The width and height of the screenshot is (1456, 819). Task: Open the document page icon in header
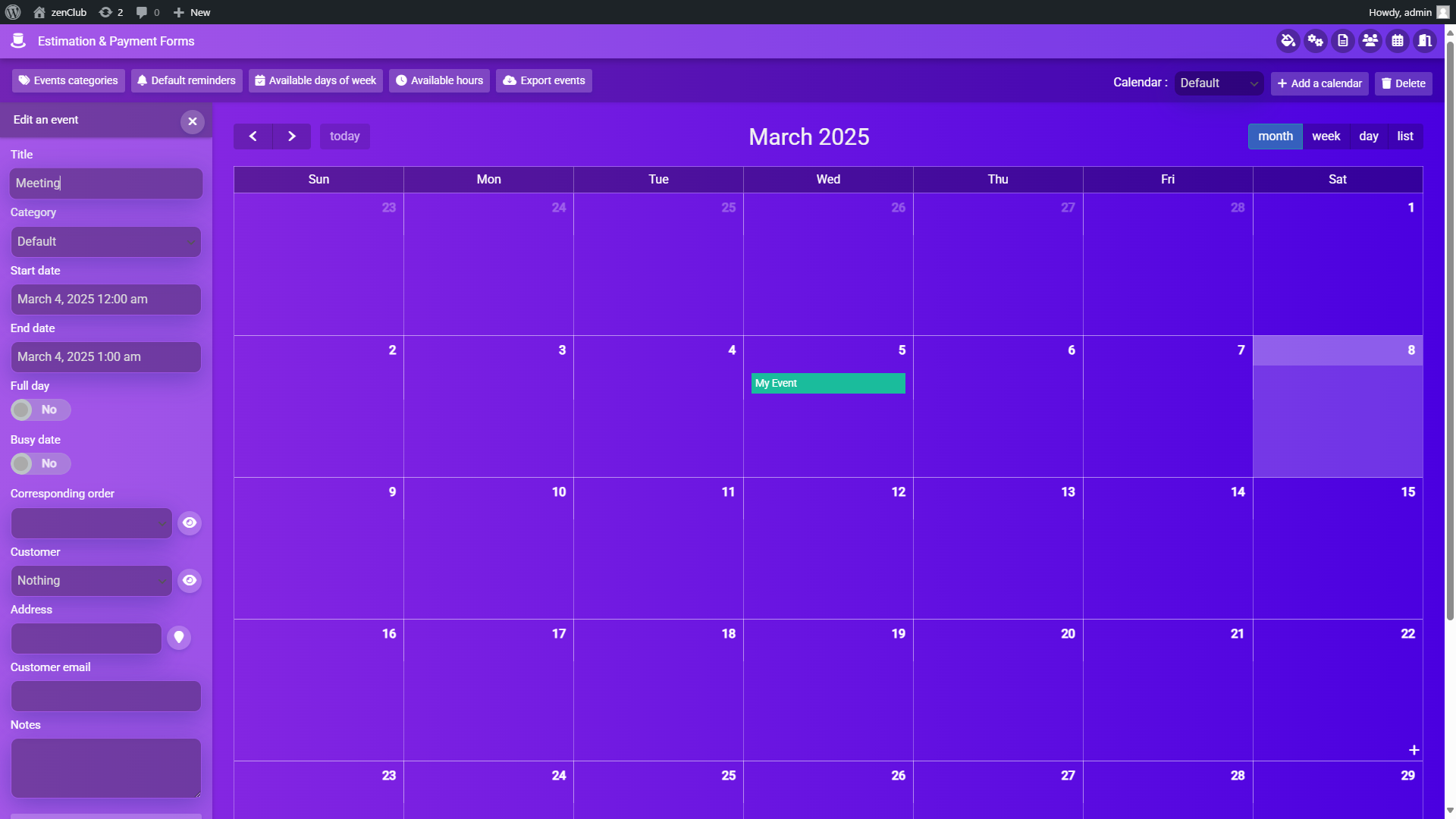pyautogui.click(x=1342, y=41)
